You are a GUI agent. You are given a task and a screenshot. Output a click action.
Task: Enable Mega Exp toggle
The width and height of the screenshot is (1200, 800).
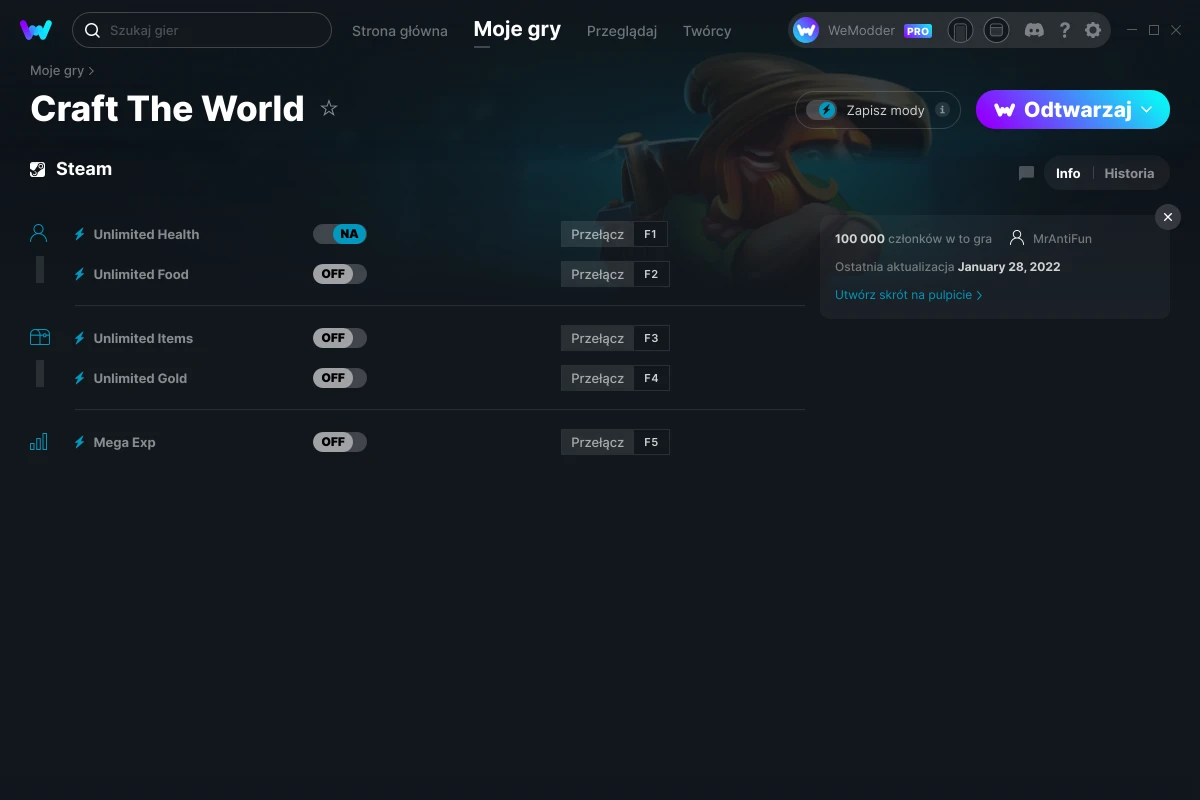tap(340, 442)
